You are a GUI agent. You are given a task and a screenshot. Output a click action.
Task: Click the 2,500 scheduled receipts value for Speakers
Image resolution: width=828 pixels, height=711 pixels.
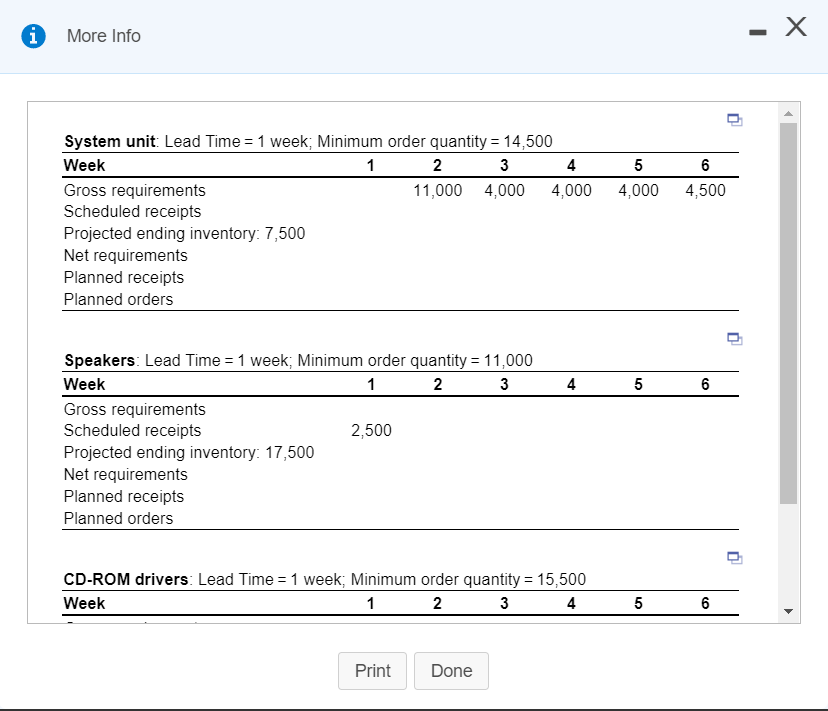pyautogui.click(x=371, y=430)
